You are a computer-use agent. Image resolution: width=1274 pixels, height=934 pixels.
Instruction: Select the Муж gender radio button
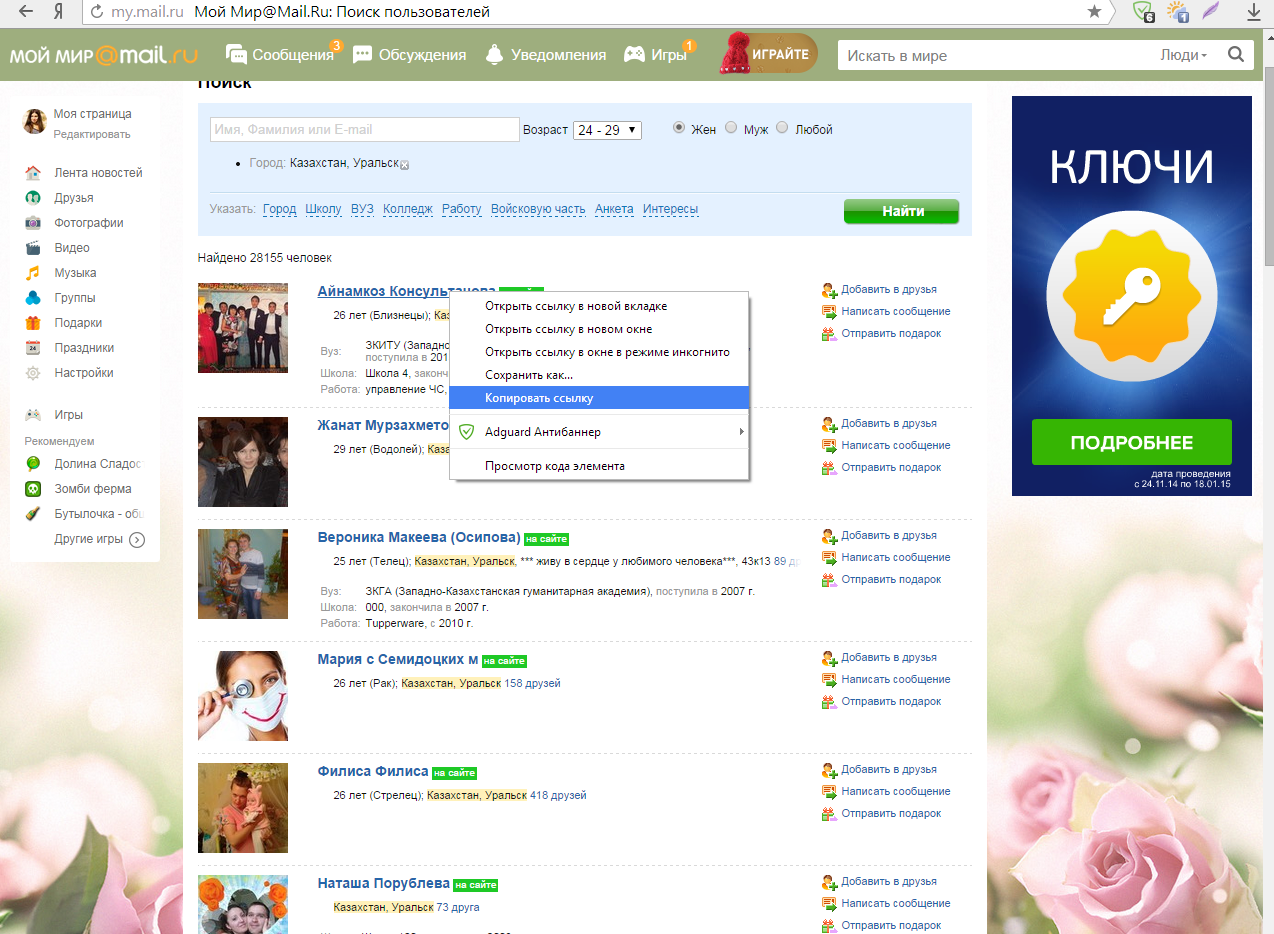click(x=731, y=128)
